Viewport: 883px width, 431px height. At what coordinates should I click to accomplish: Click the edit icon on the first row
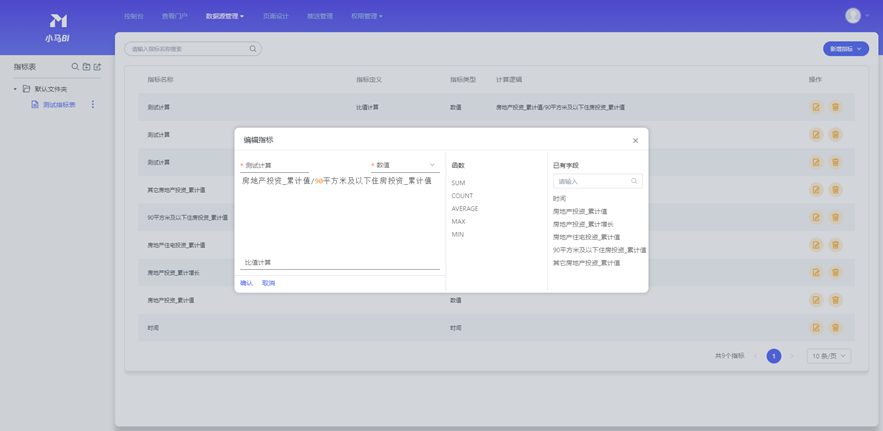[816, 107]
